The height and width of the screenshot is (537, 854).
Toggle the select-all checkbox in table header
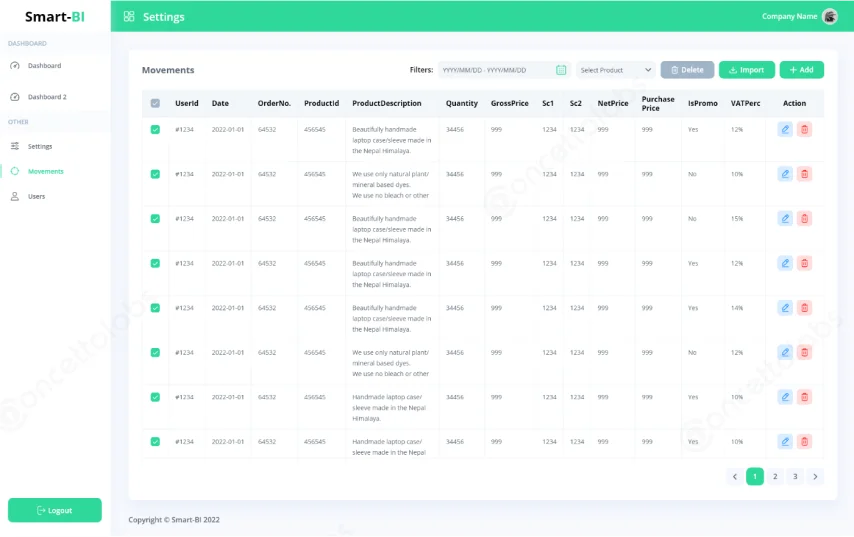[x=155, y=103]
